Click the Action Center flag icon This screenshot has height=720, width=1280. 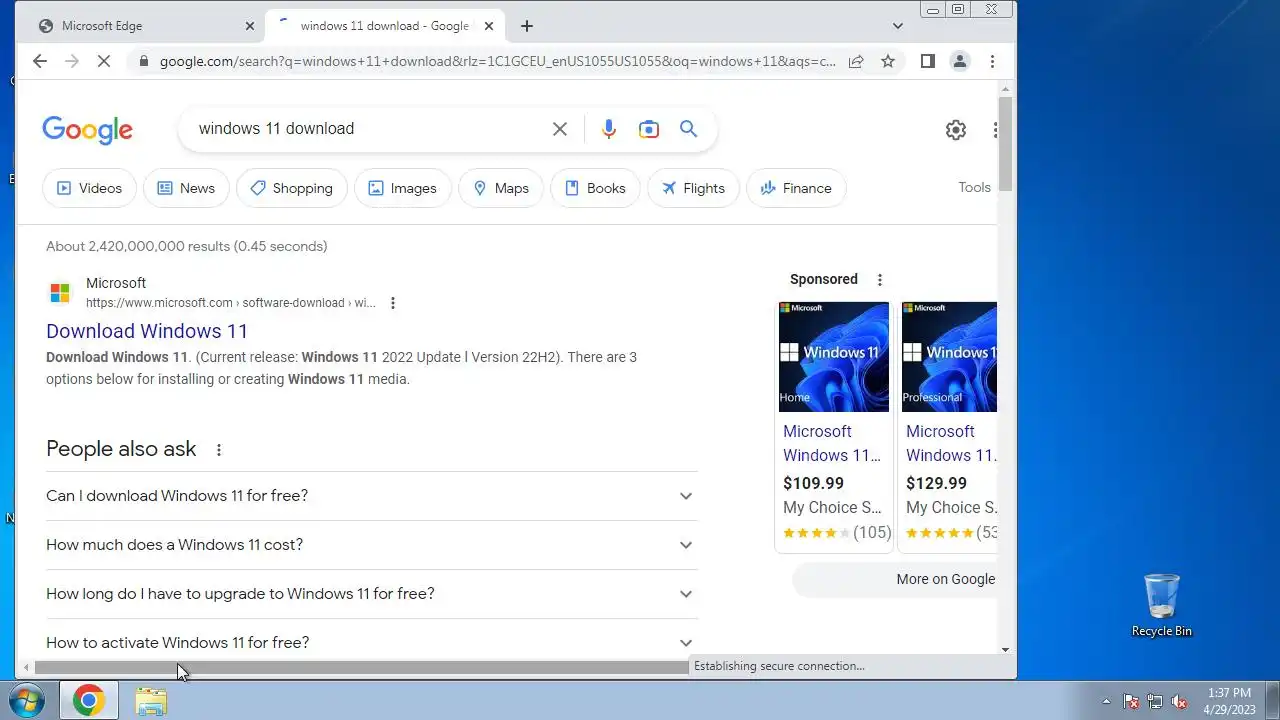[1131, 702]
